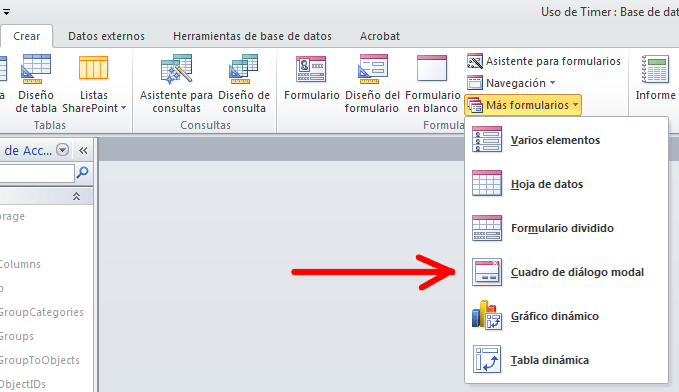Click the Navegación form icon
Screen dimensions: 679x392
(x=475, y=83)
